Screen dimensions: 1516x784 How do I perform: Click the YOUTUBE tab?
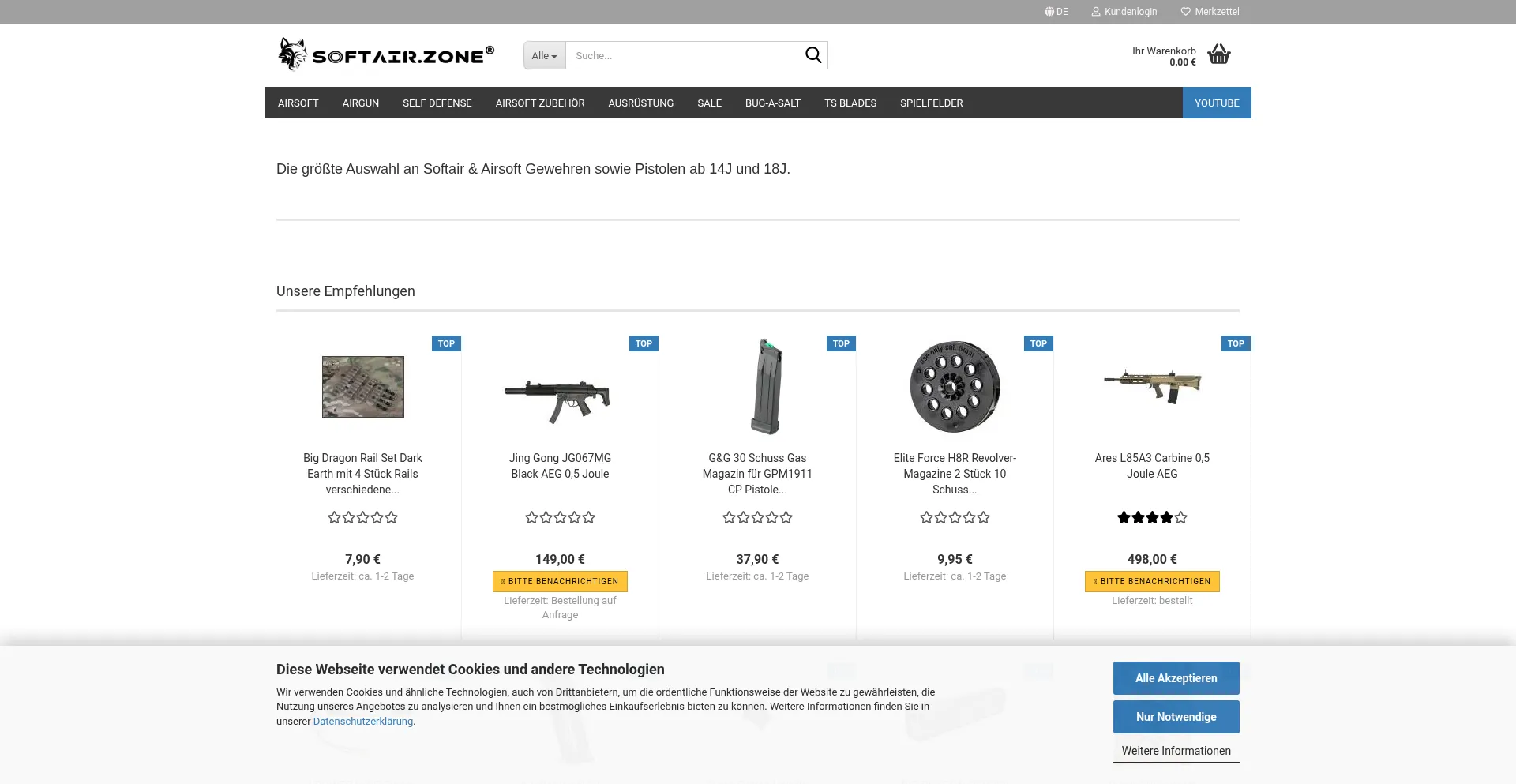(1216, 103)
